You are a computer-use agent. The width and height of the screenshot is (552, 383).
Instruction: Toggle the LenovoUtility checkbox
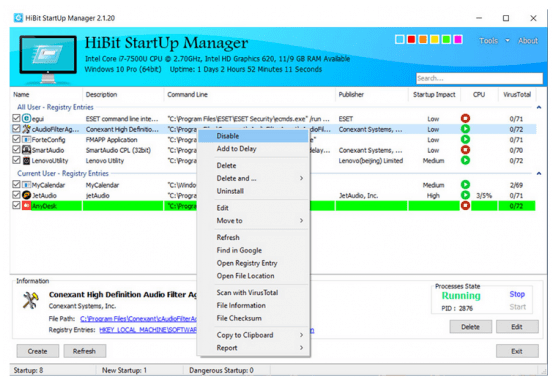(x=16, y=160)
